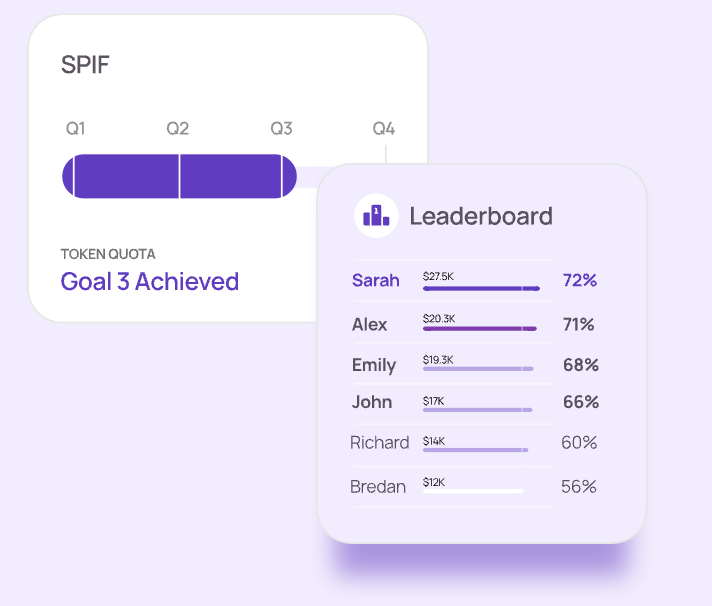Click Bredan's $12K white progress bar

[473, 491]
